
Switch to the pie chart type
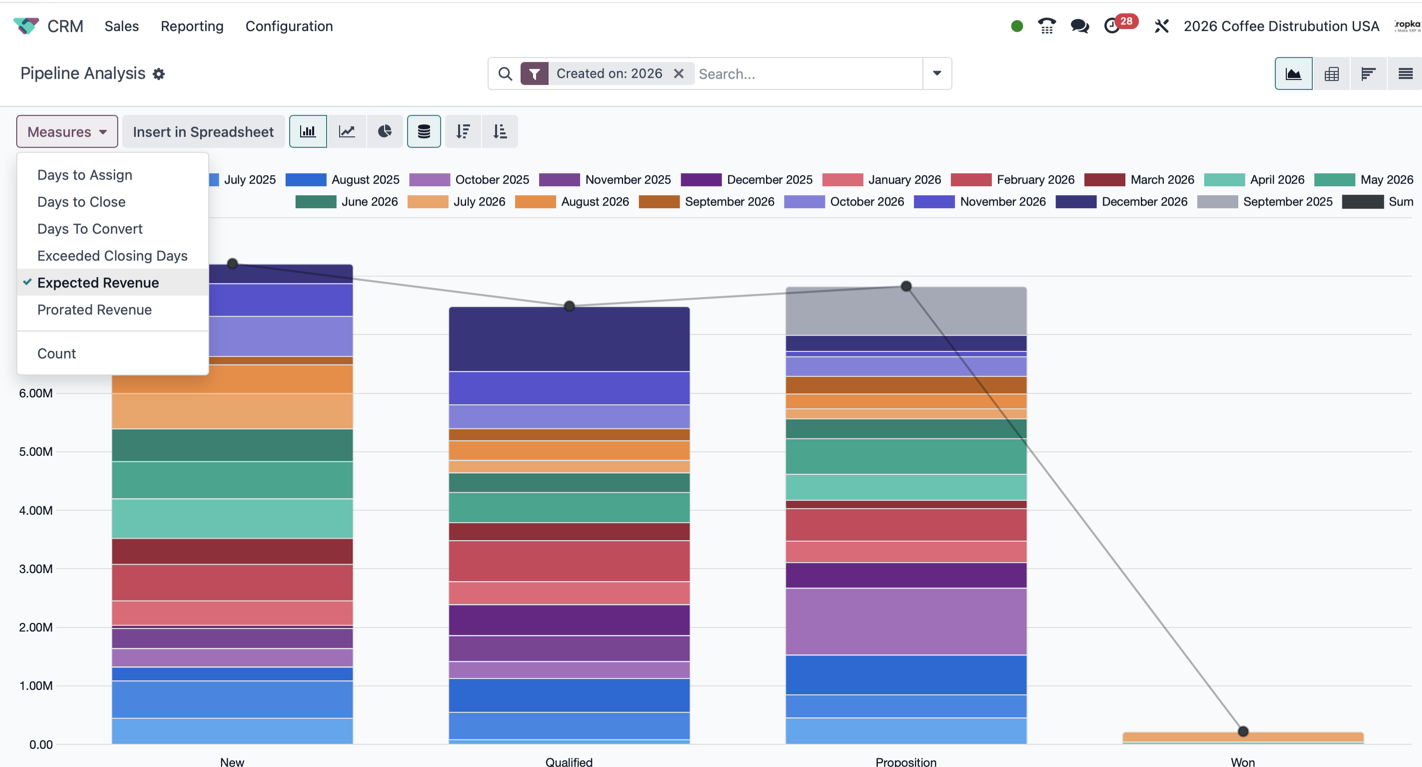pyautogui.click(x=385, y=131)
